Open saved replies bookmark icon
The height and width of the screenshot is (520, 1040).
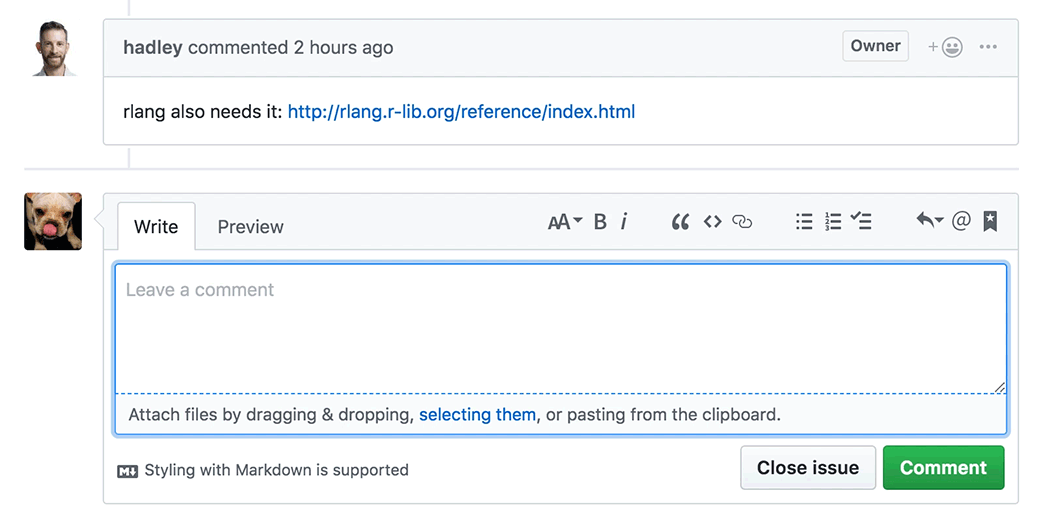point(990,222)
